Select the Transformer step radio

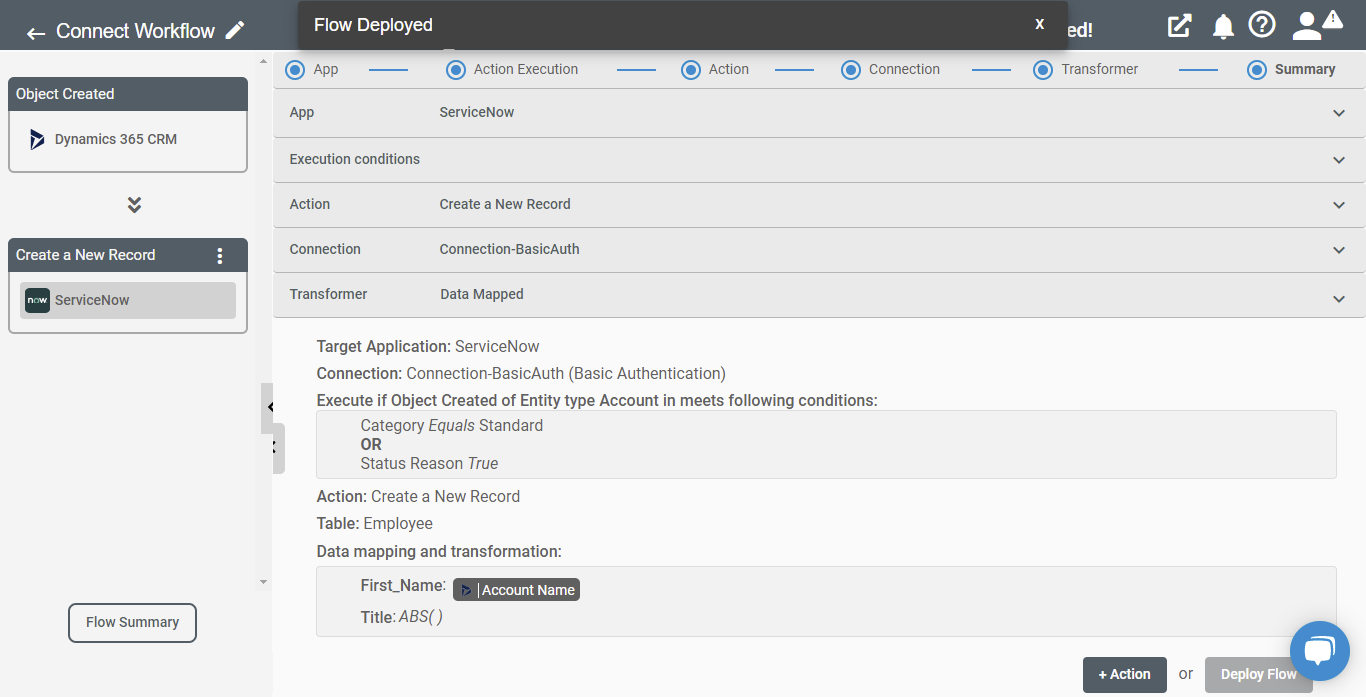tap(1043, 70)
